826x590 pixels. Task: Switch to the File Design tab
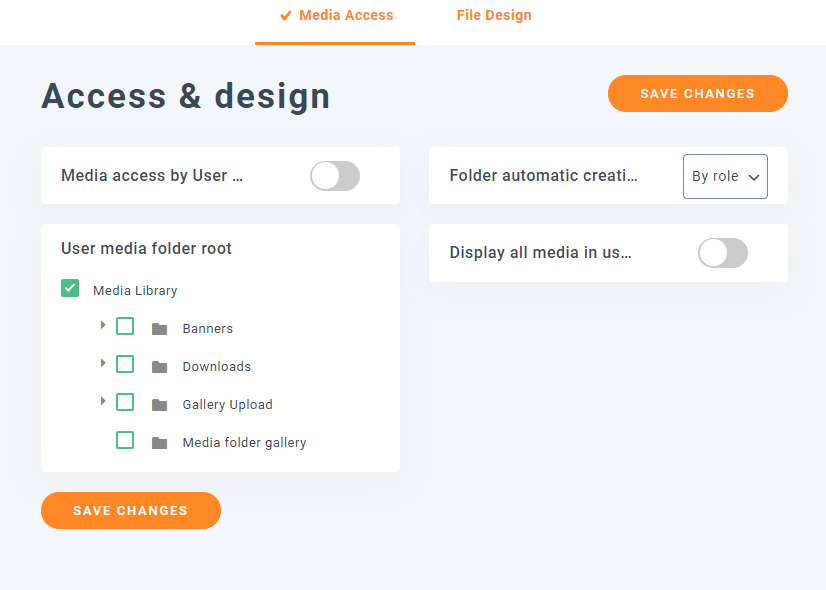pyautogui.click(x=494, y=16)
